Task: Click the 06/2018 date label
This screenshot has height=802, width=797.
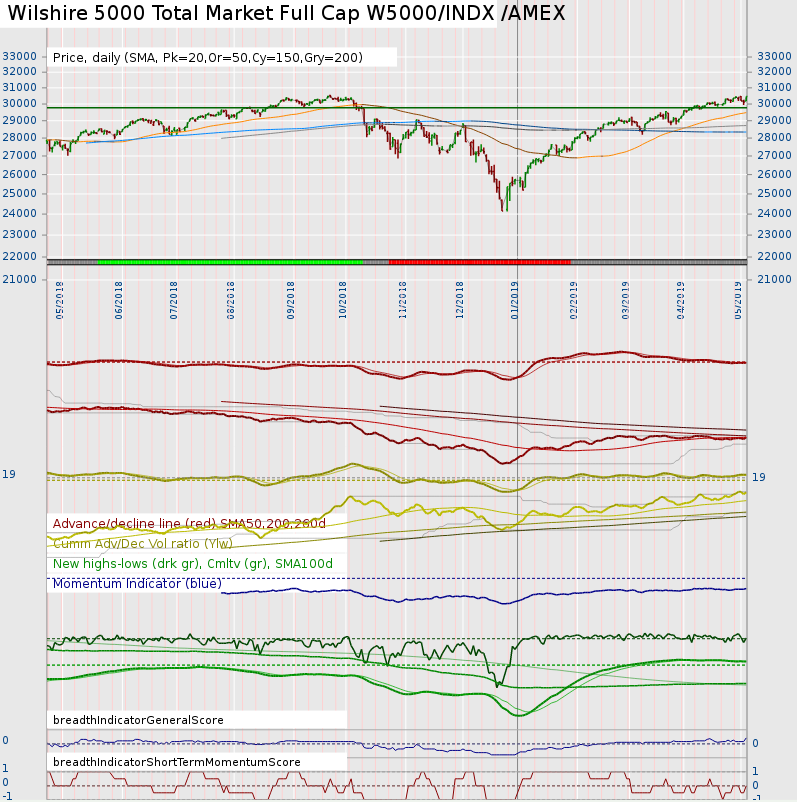Action: pos(119,300)
